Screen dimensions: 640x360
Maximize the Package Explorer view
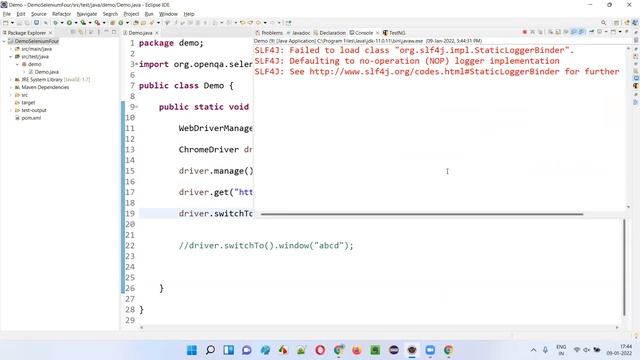point(114,32)
